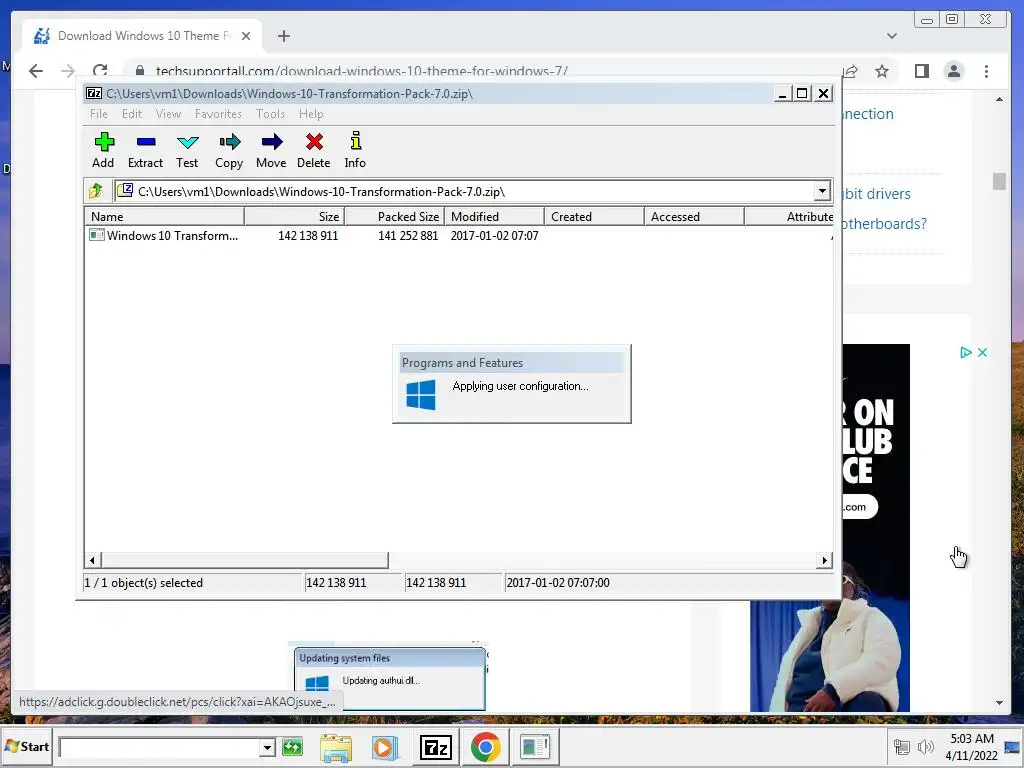
Task: Click packed size 141 252 881
Action: pyautogui.click(x=408, y=235)
